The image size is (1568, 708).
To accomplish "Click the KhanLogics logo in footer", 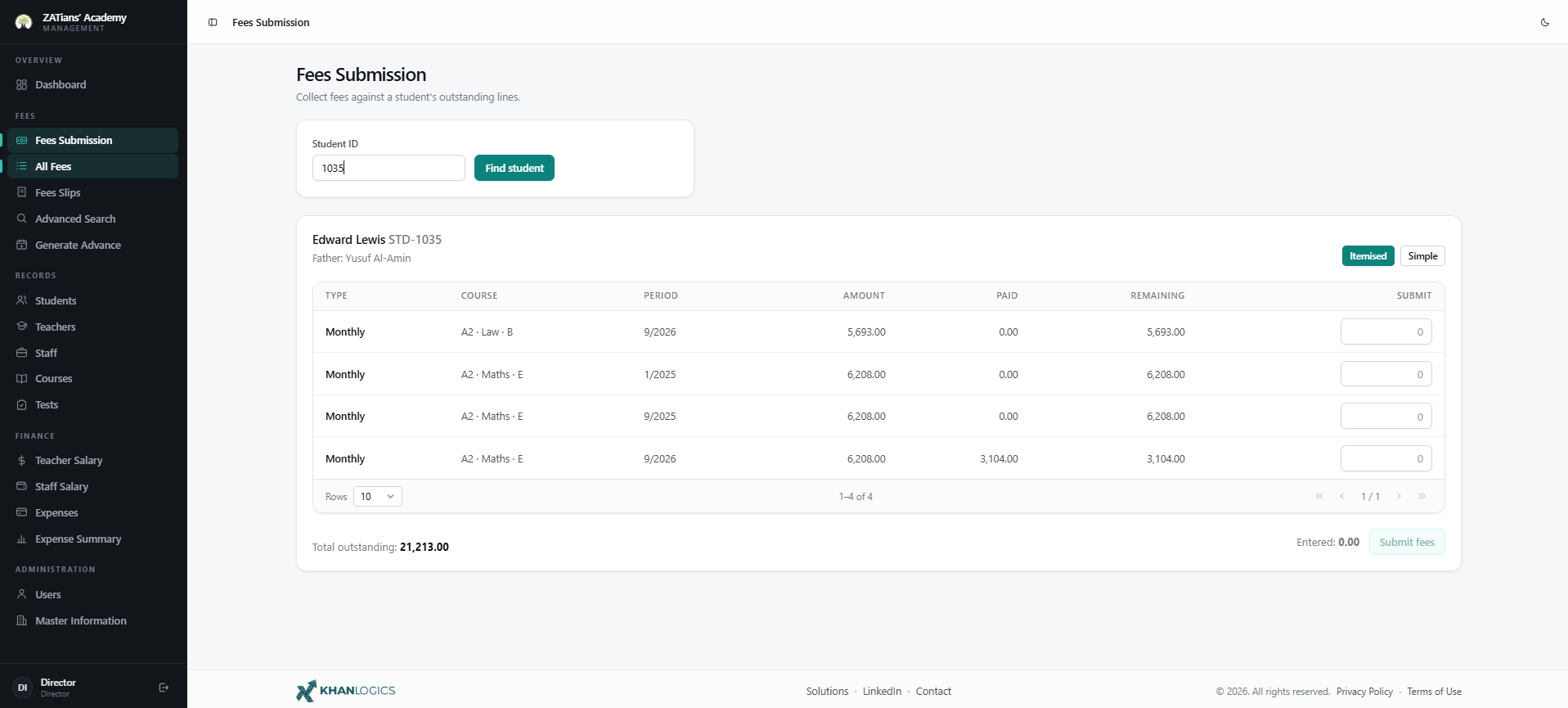I will (x=346, y=691).
